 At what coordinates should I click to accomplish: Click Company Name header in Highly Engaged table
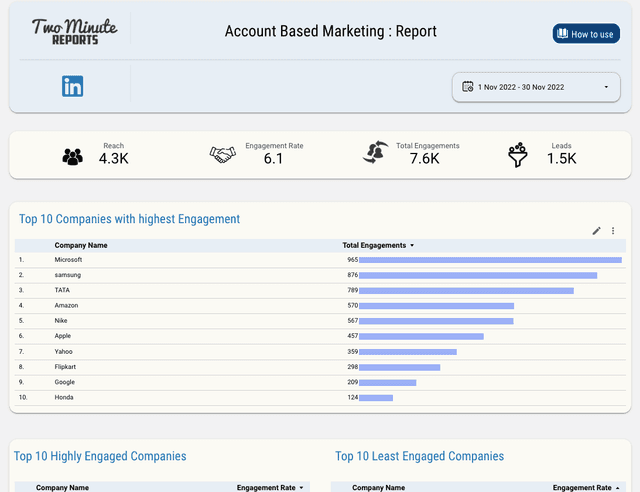62,488
